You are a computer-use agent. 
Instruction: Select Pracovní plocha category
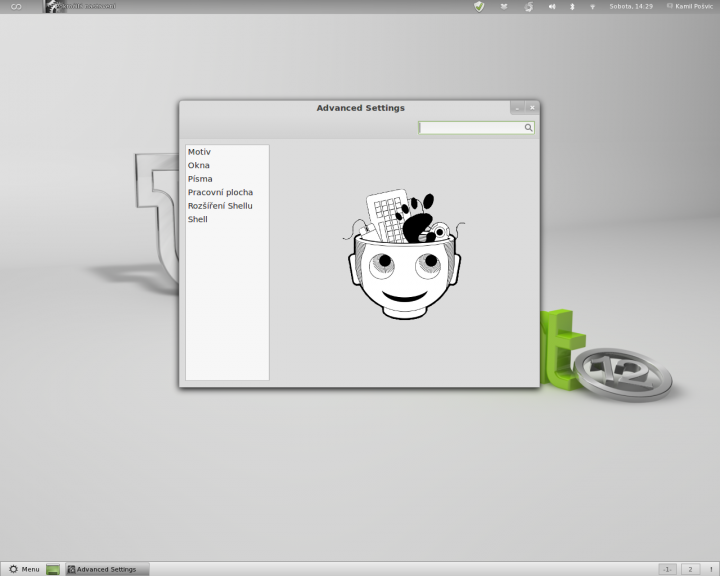pos(227,192)
